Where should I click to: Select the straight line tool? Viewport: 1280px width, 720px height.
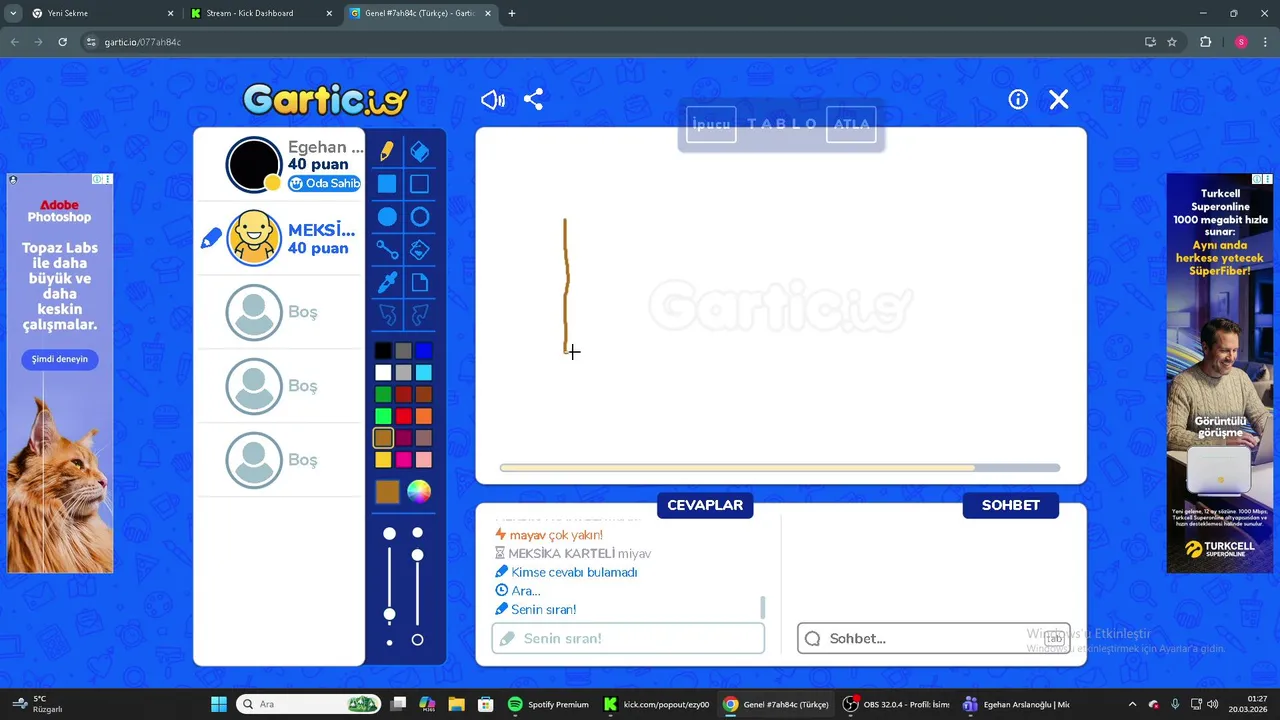(387, 250)
